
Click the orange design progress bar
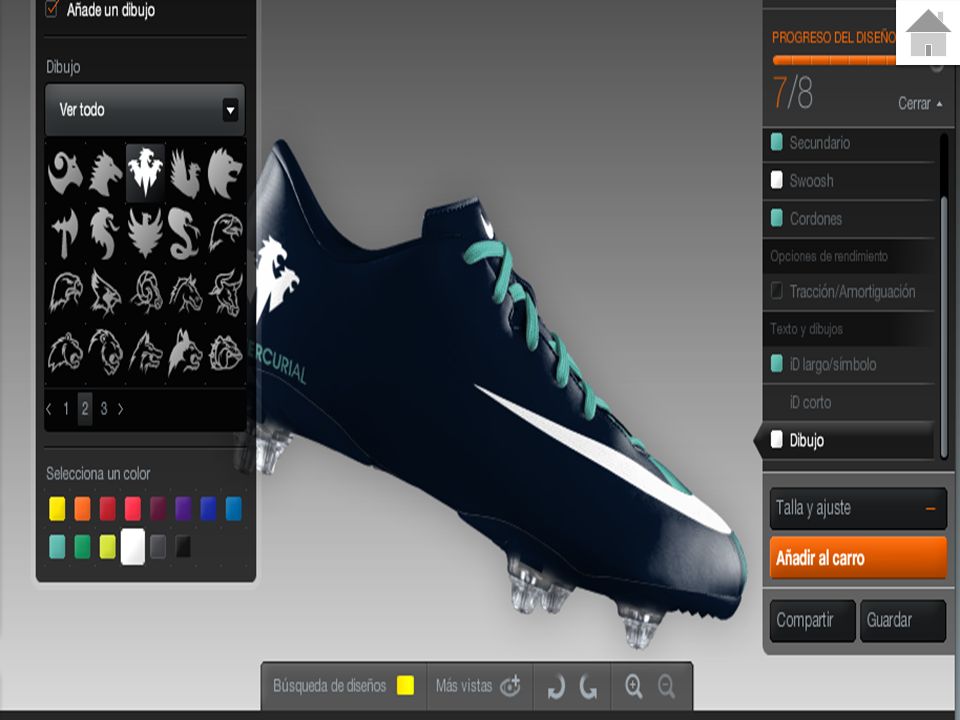coord(834,60)
